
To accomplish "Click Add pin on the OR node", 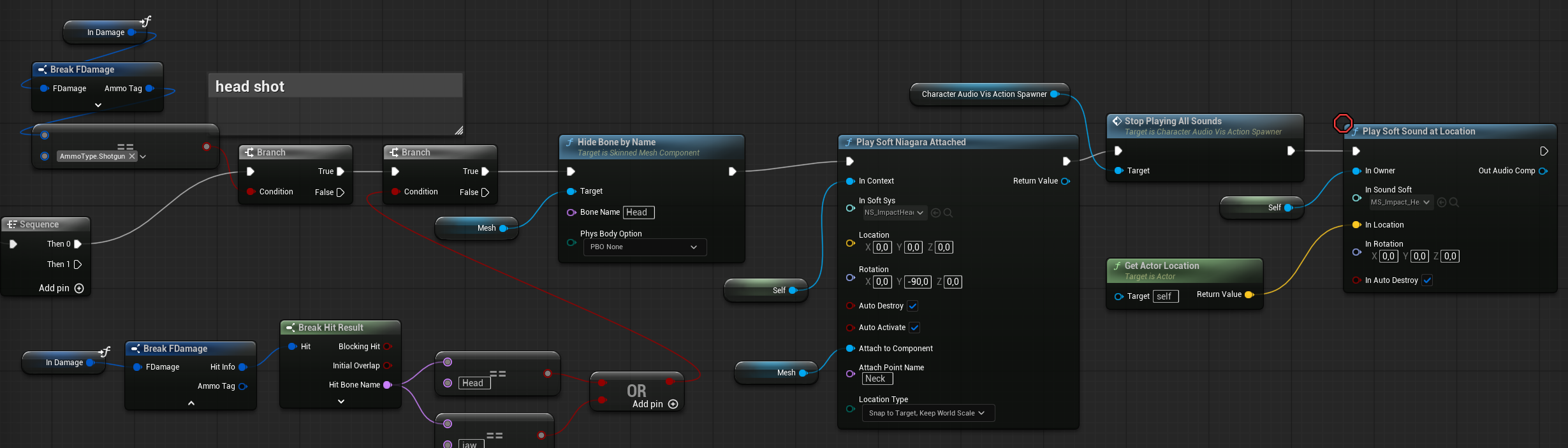I will click(673, 404).
